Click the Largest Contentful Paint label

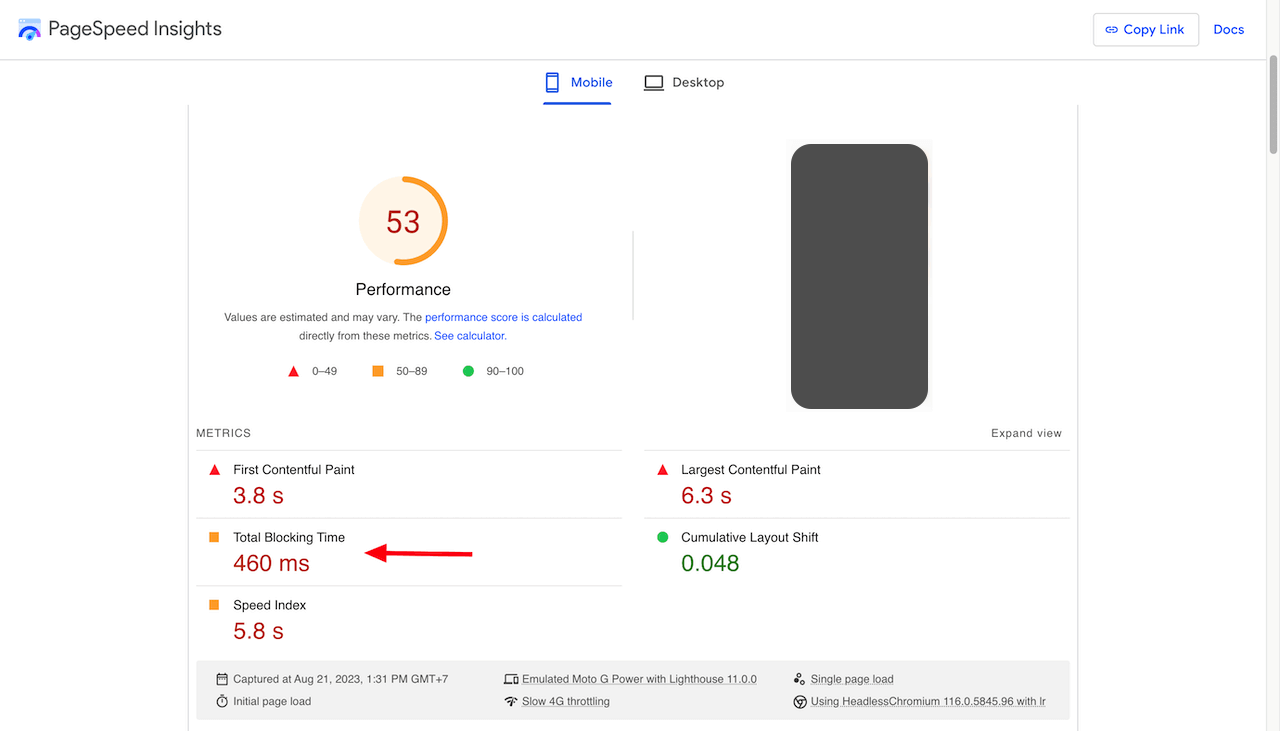pos(751,469)
